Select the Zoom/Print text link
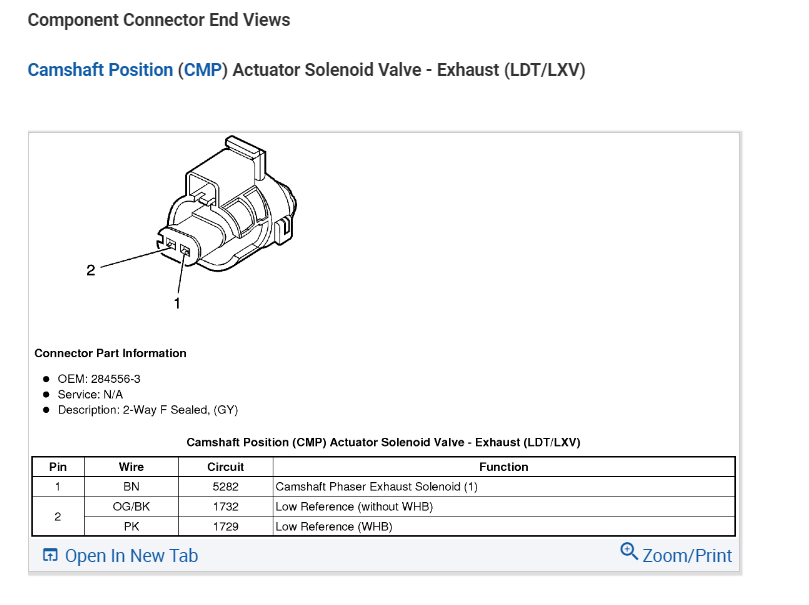This screenshot has height=605, width=809. coord(687,555)
